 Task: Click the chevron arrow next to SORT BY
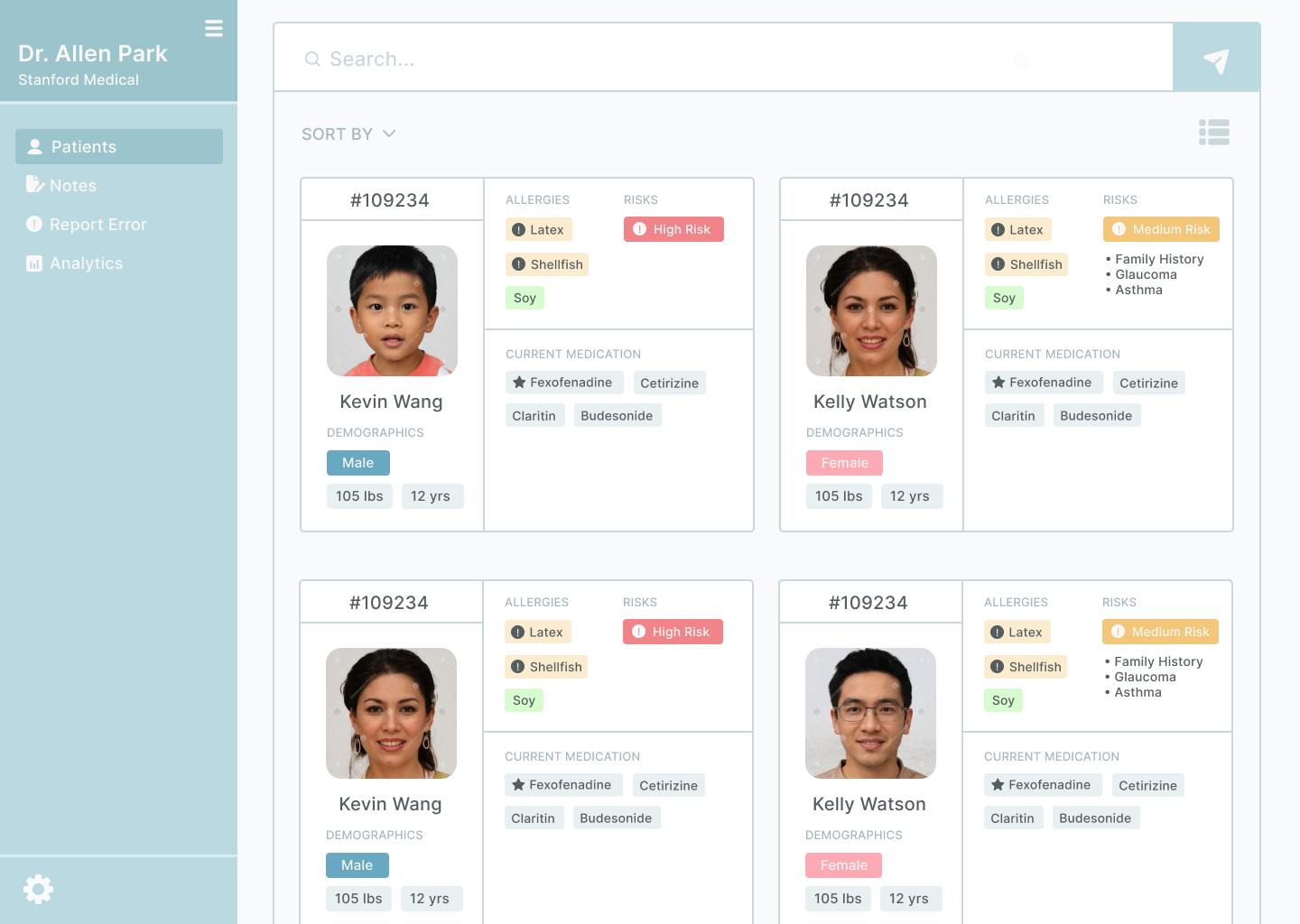point(389,134)
